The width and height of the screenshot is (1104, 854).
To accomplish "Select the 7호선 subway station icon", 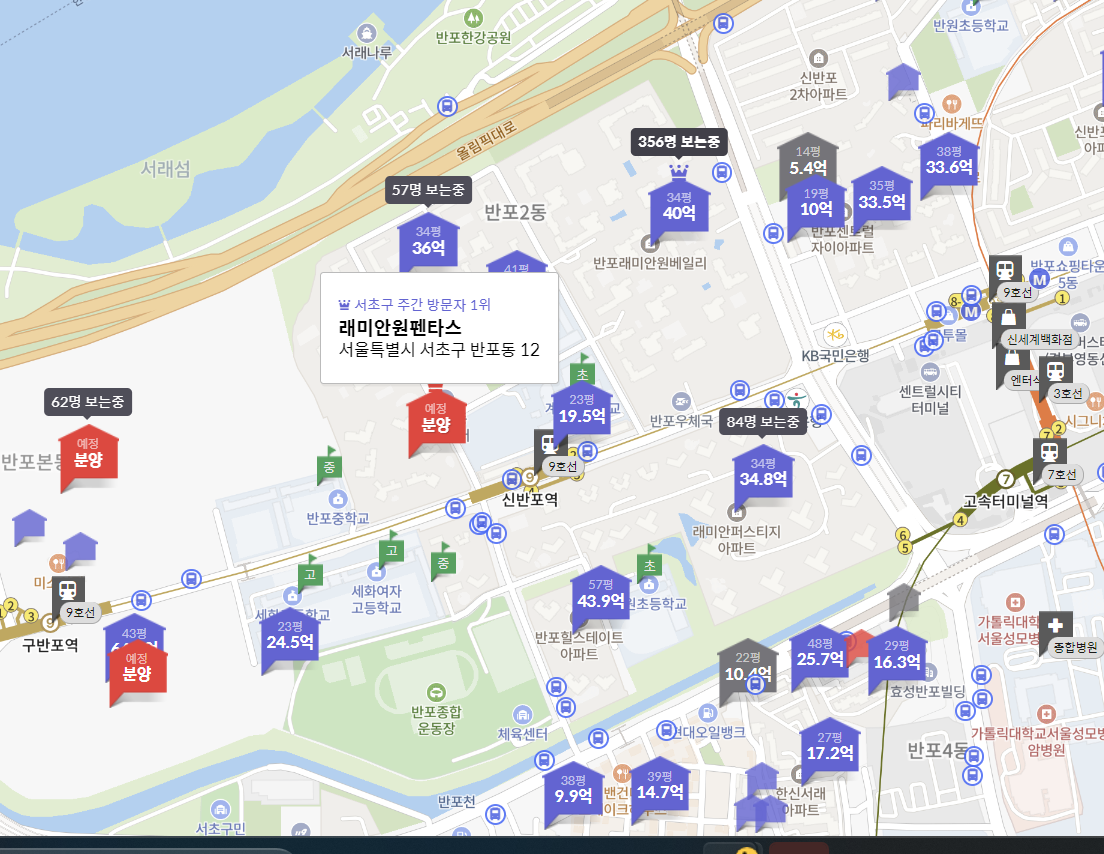I will [1049, 453].
